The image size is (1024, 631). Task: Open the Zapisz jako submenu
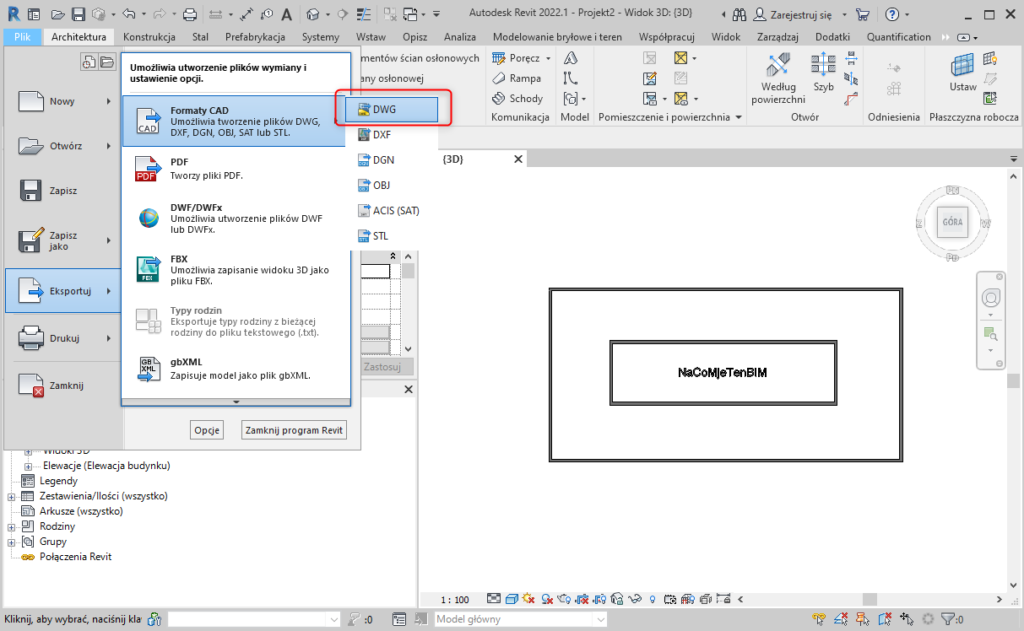[62, 241]
